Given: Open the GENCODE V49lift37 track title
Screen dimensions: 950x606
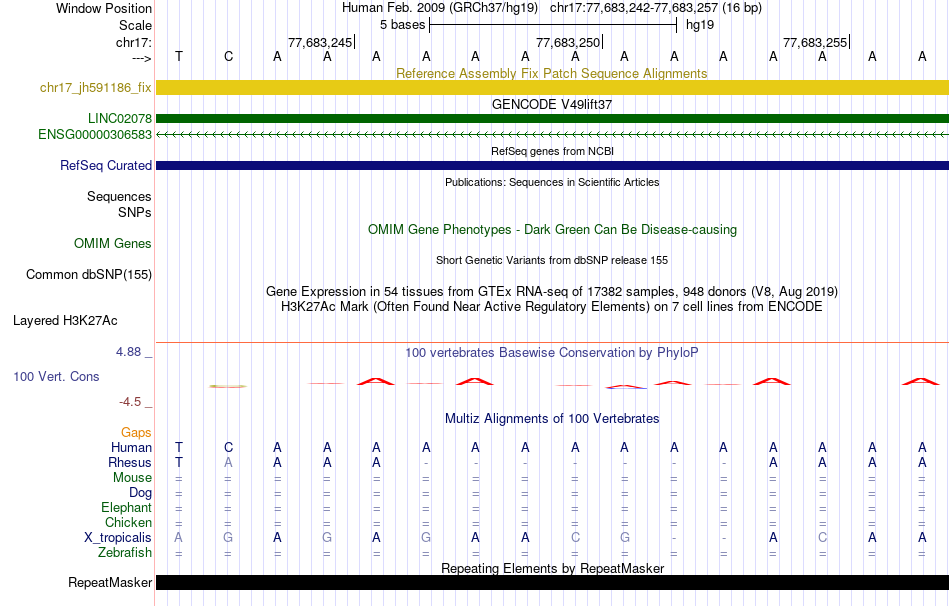Looking at the screenshot, I should tap(552, 104).
